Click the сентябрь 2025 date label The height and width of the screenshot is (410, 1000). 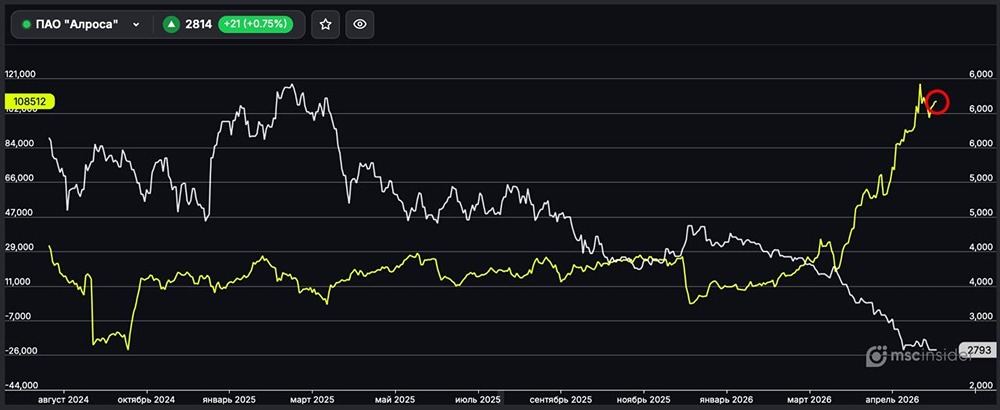click(561, 399)
